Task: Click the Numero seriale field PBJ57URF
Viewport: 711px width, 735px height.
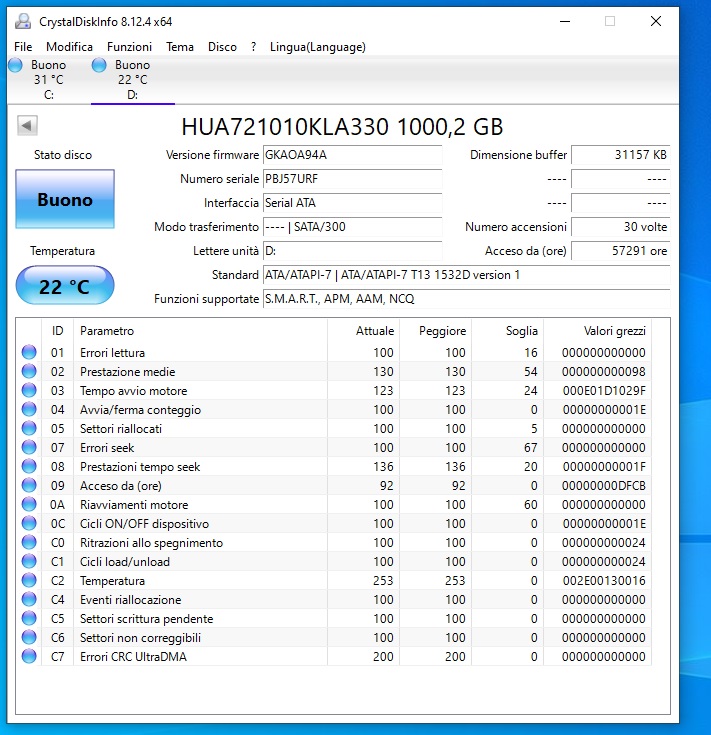Action: [x=352, y=179]
